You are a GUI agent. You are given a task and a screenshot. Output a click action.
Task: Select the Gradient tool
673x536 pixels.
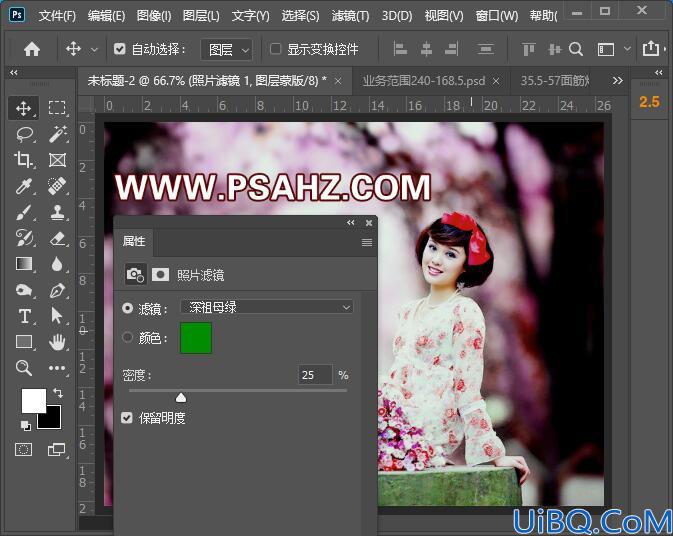point(24,264)
